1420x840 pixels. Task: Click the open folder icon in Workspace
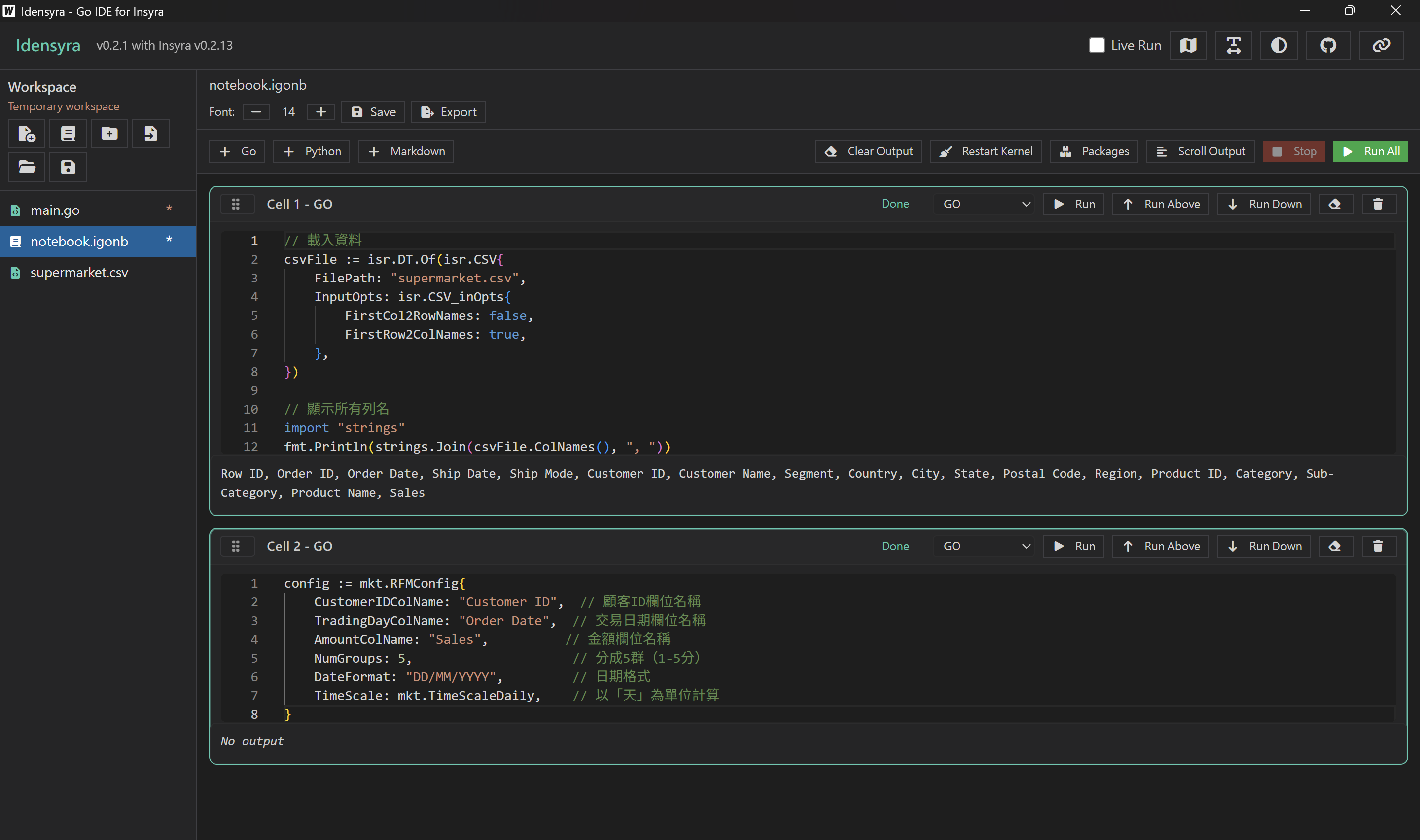pyautogui.click(x=27, y=167)
